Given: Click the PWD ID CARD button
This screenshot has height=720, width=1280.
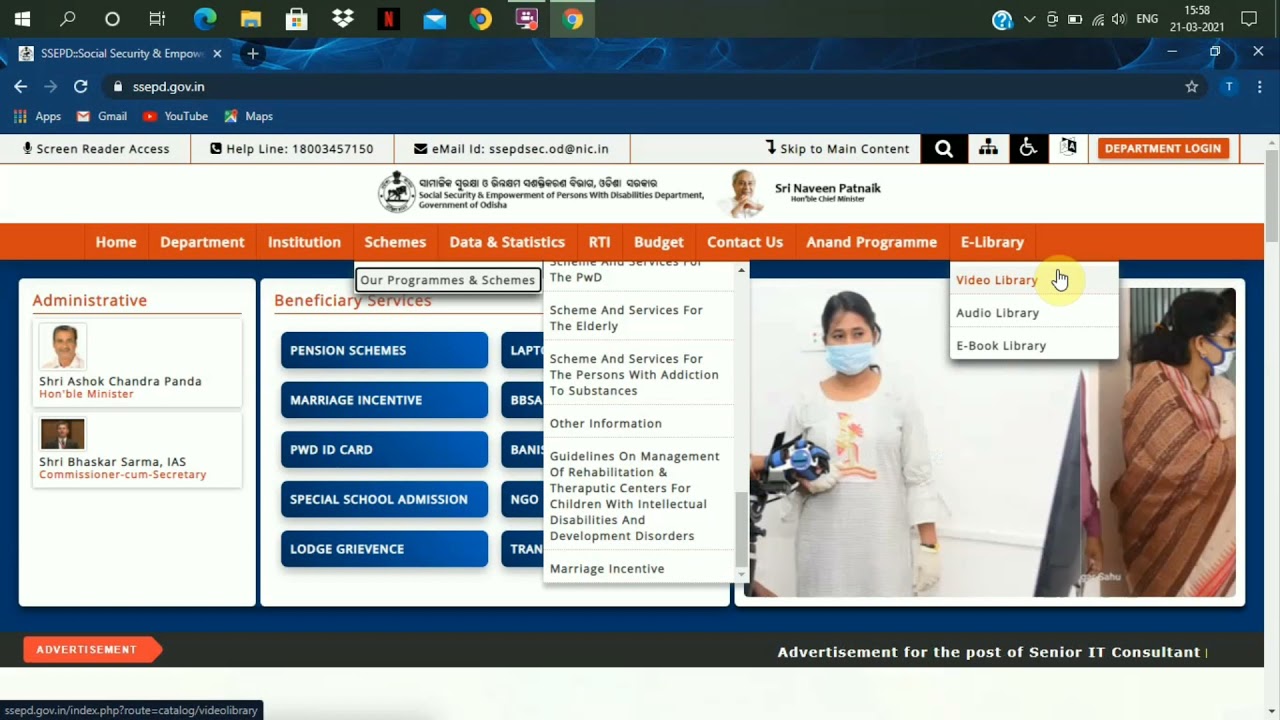Looking at the screenshot, I should (384, 450).
